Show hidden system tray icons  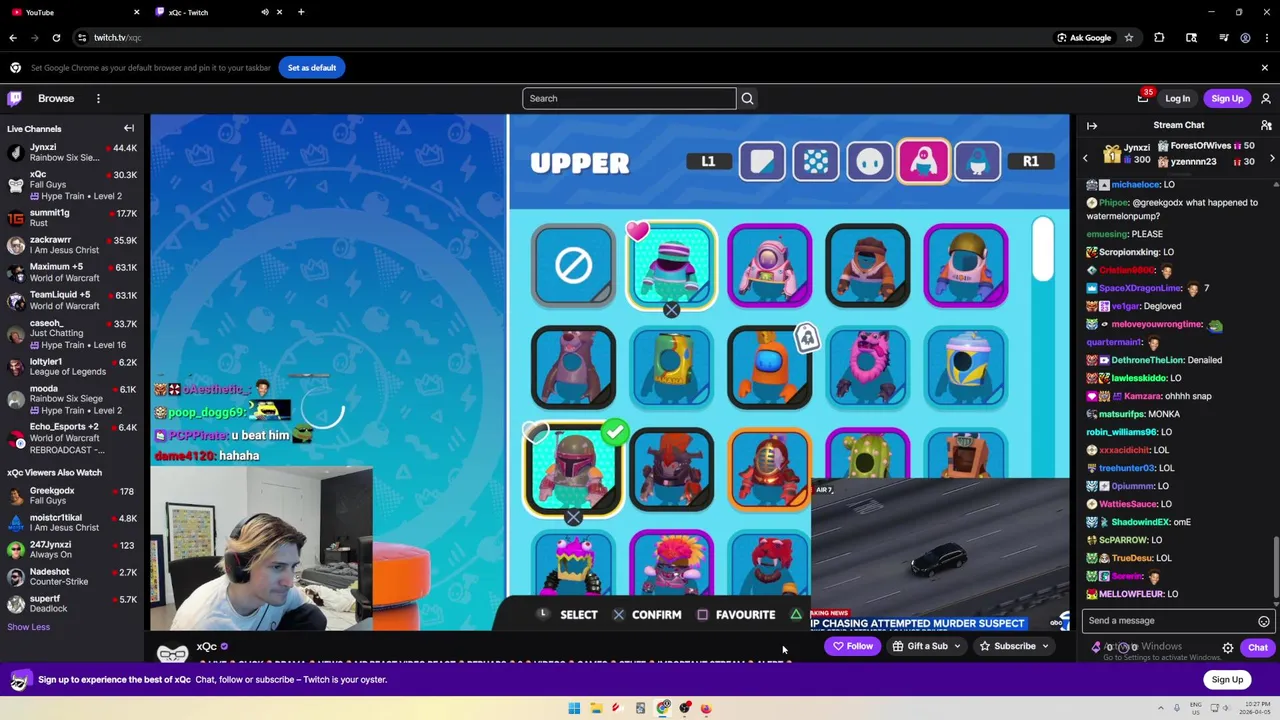1162,708
